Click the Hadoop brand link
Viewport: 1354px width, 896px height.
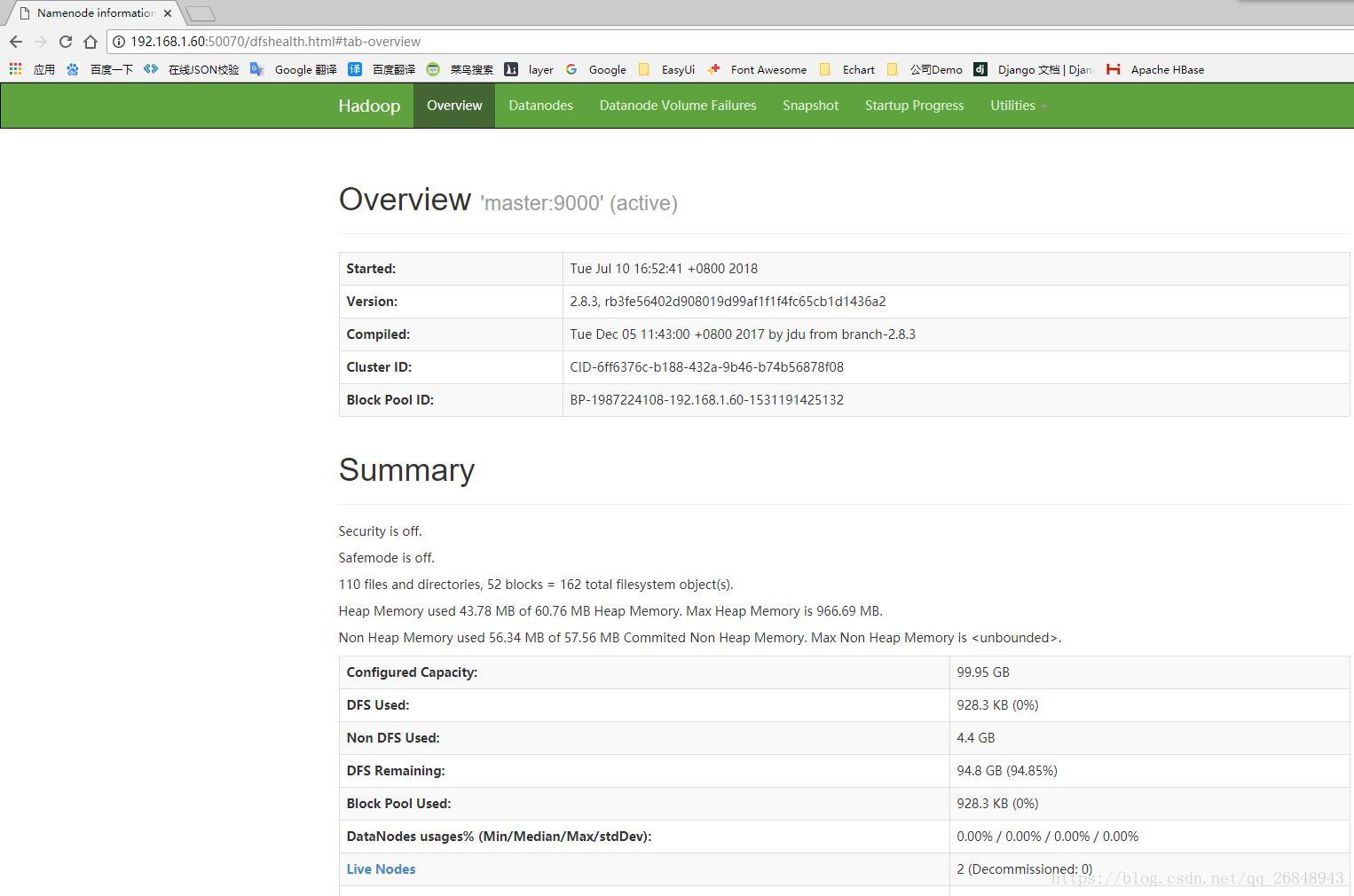[369, 106]
